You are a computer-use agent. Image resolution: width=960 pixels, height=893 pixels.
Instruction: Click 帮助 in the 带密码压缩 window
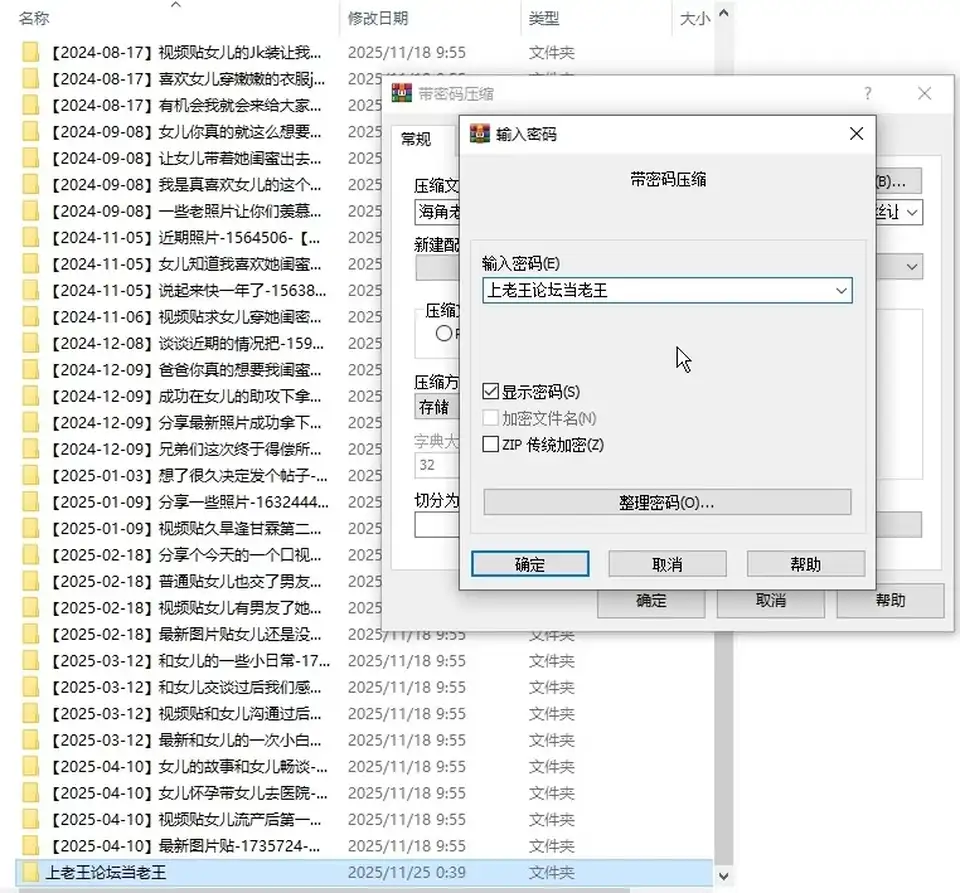890,601
